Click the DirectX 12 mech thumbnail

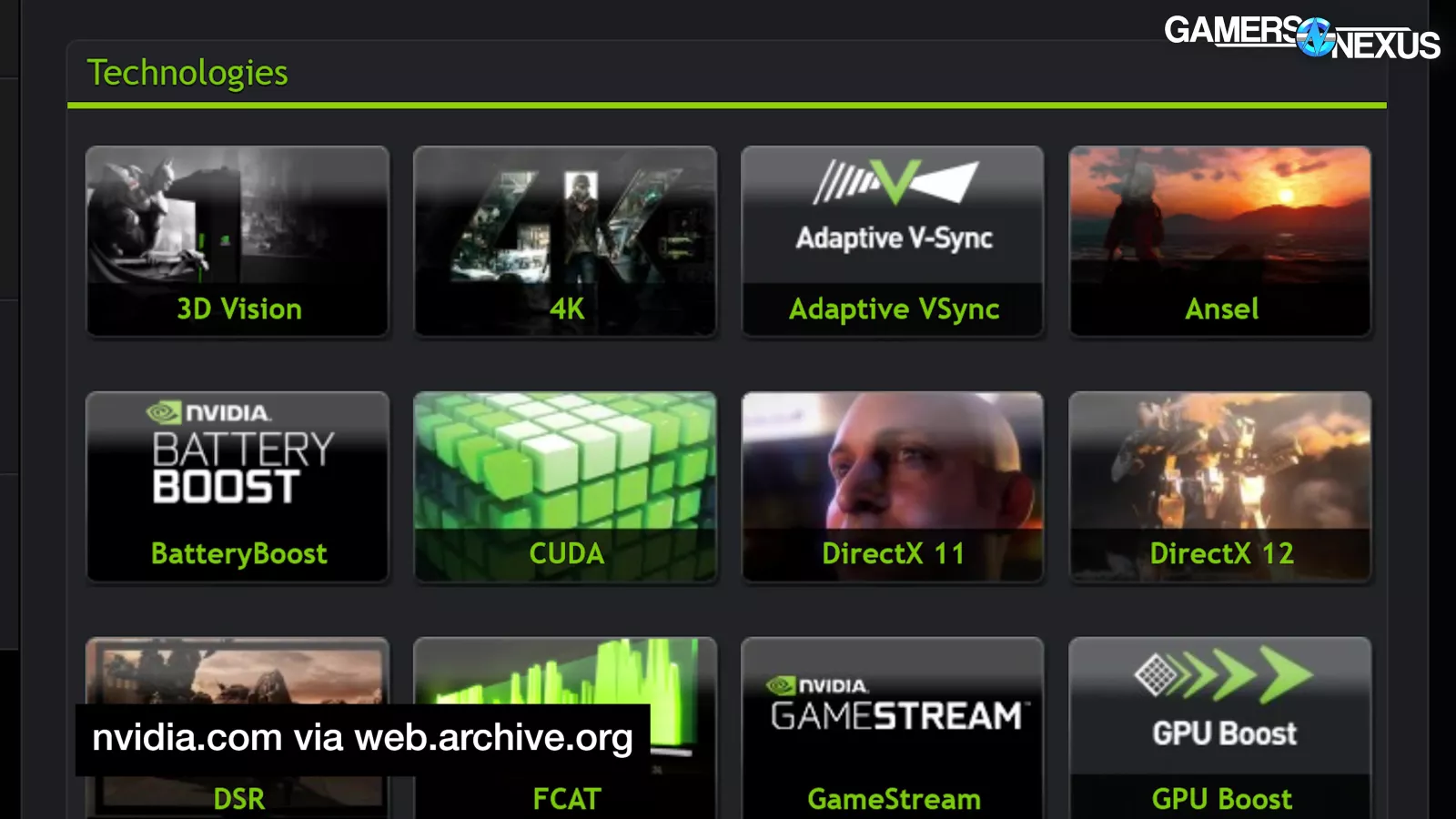point(1219,460)
